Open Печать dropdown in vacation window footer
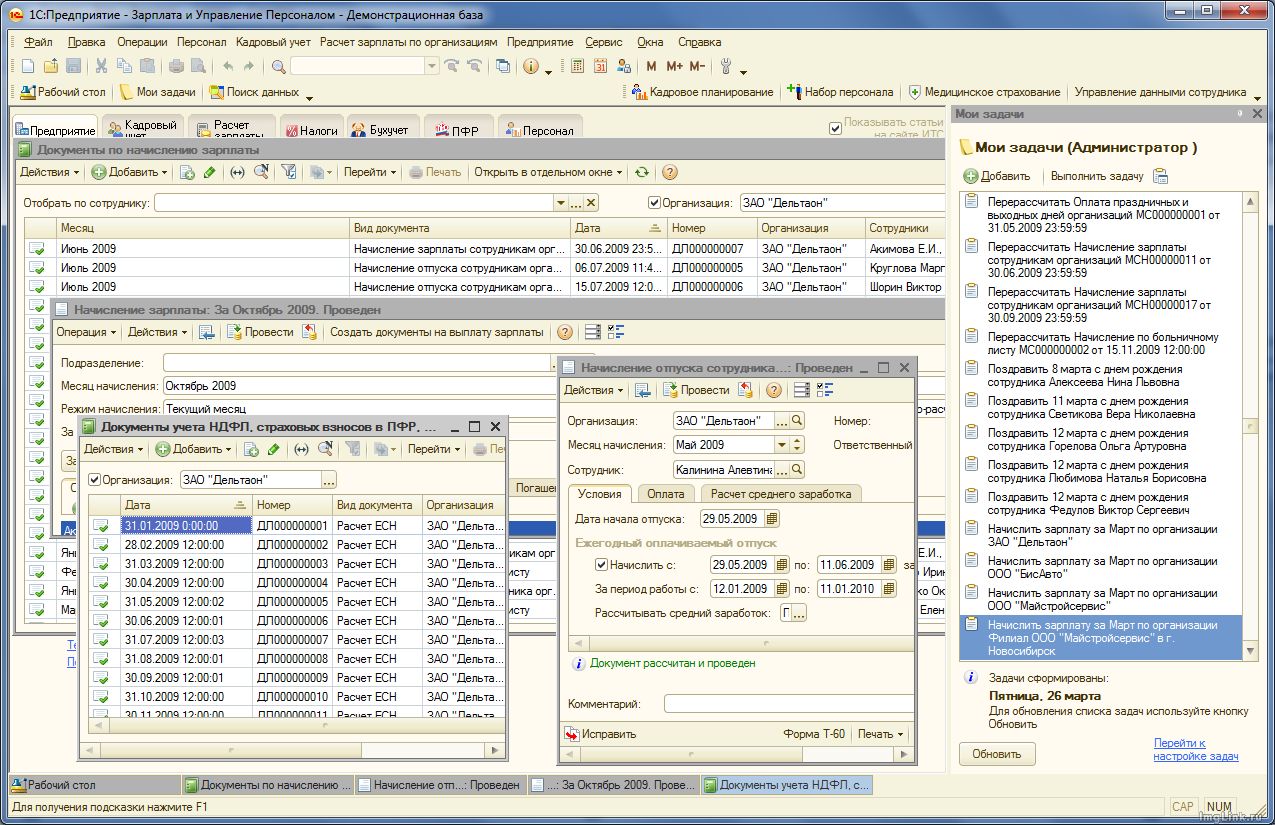This screenshot has width=1275, height=825. coord(880,734)
